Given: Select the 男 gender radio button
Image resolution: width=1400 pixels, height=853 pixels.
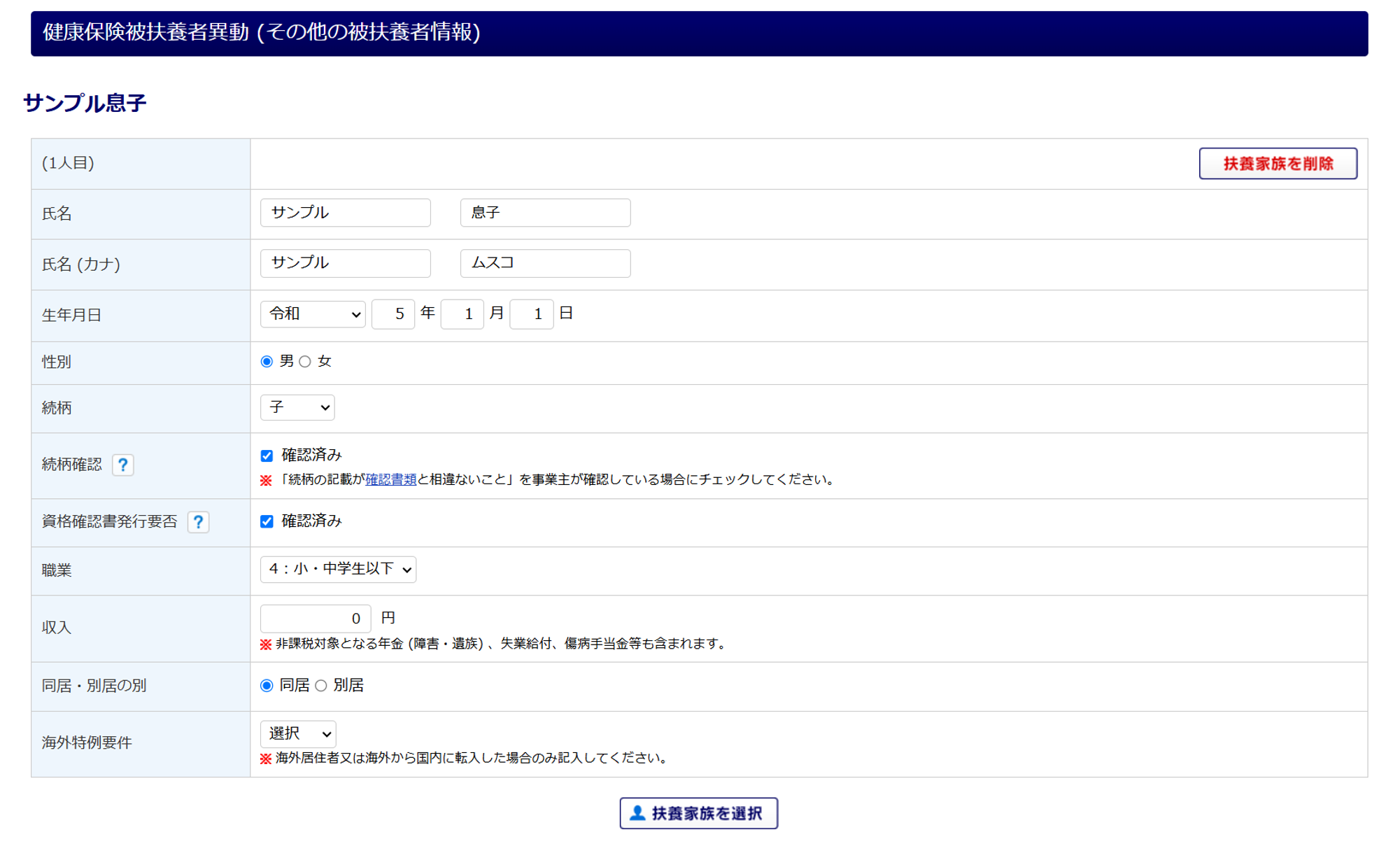Looking at the screenshot, I should pos(267,362).
